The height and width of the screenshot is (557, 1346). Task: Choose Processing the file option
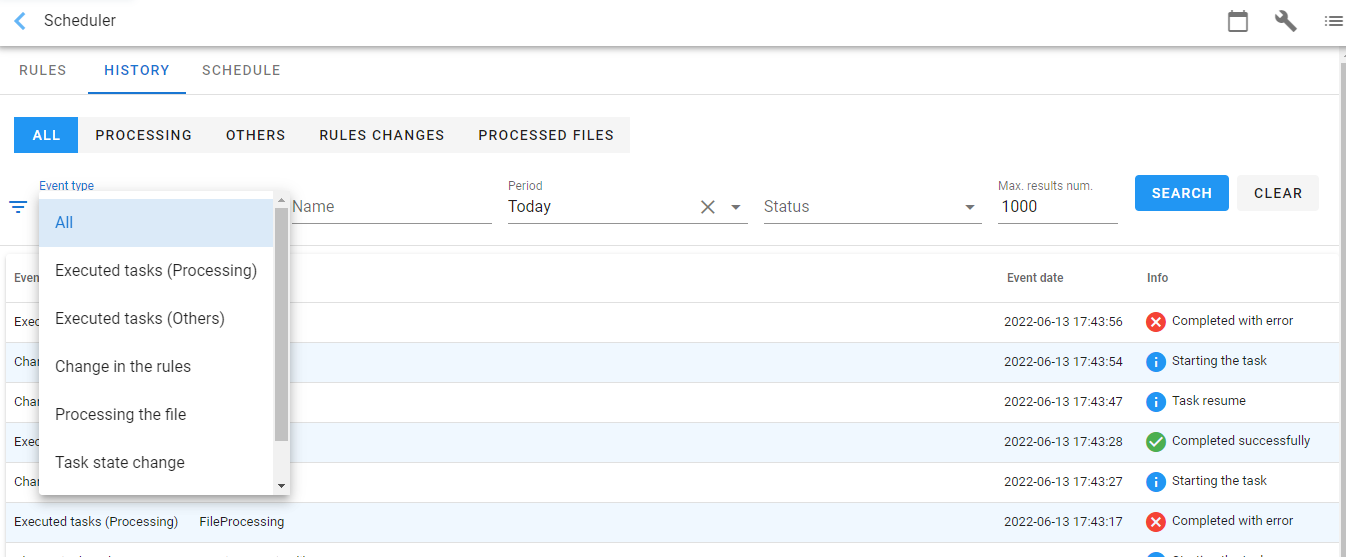[x=156, y=415]
